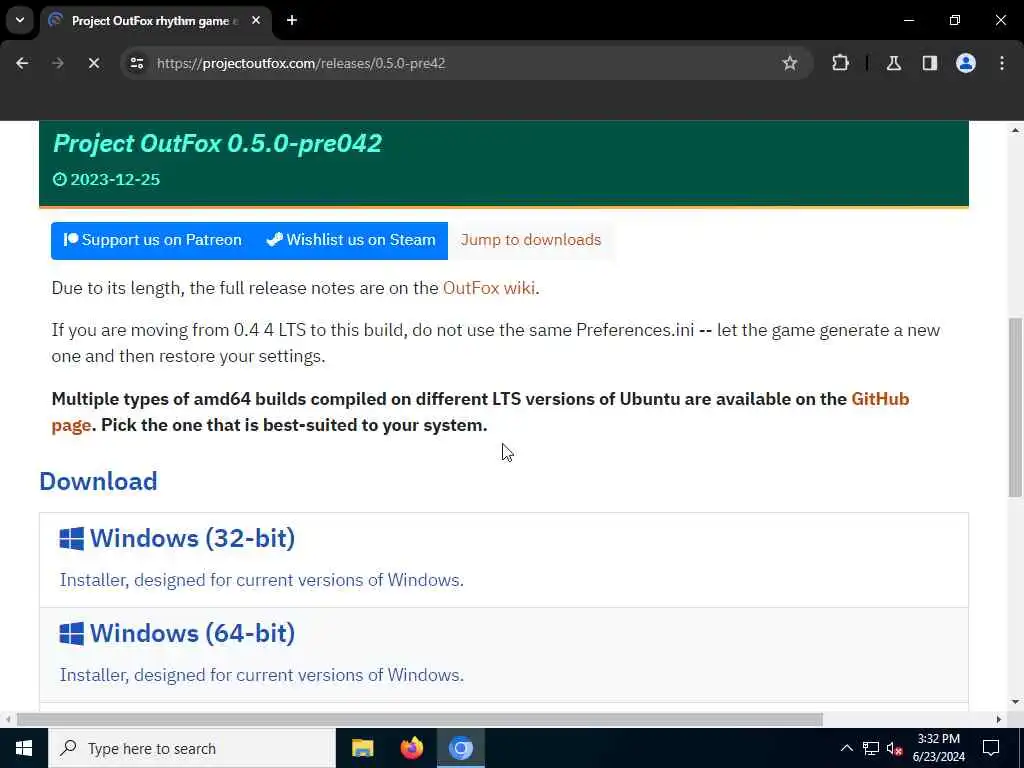Open a new browser tab
This screenshot has width=1024, height=768.
(292, 20)
